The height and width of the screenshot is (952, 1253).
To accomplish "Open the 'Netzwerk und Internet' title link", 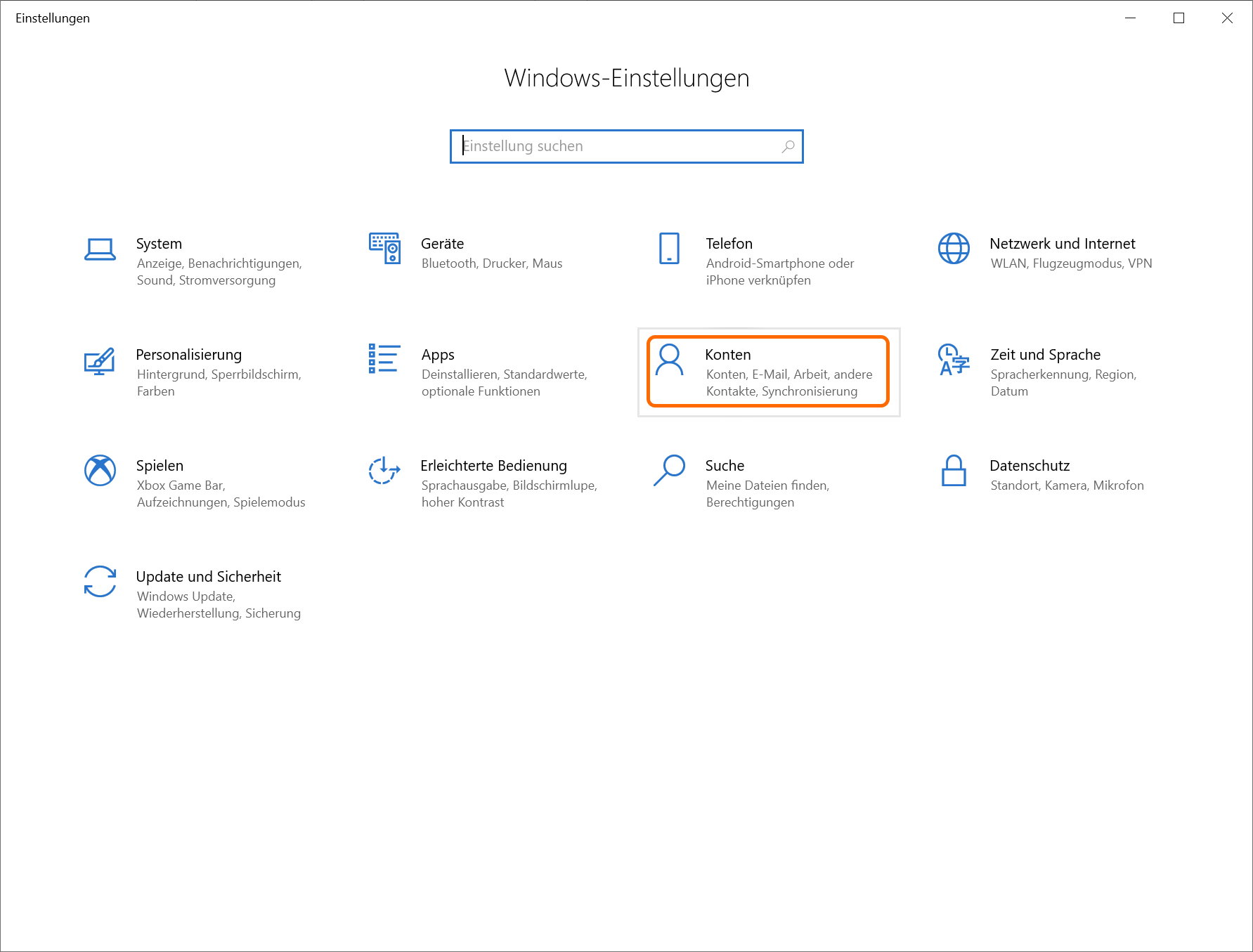I will 1062,244.
